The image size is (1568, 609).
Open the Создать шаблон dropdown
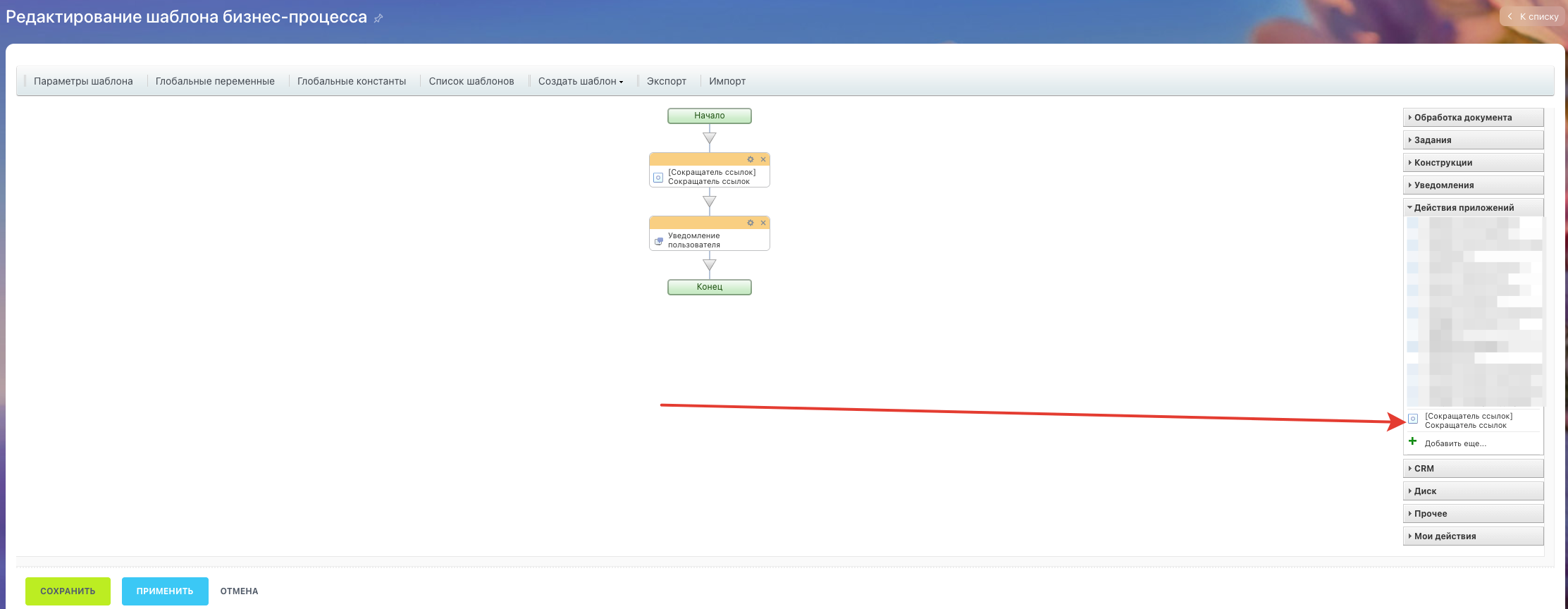pyautogui.click(x=581, y=81)
